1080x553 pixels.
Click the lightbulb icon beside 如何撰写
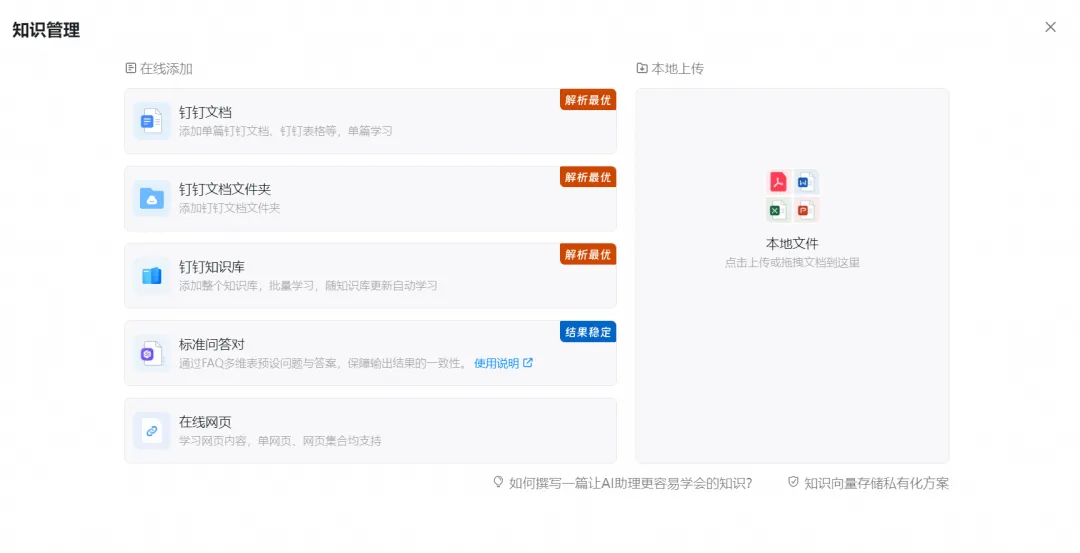tap(498, 483)
